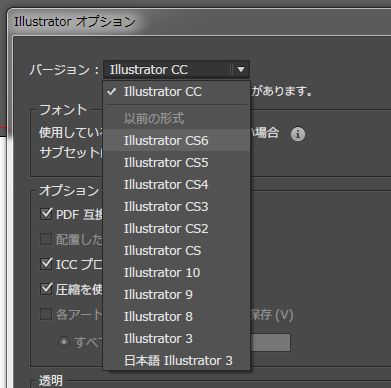Open the バージョン dropdown arrow

tap(241, 70)
